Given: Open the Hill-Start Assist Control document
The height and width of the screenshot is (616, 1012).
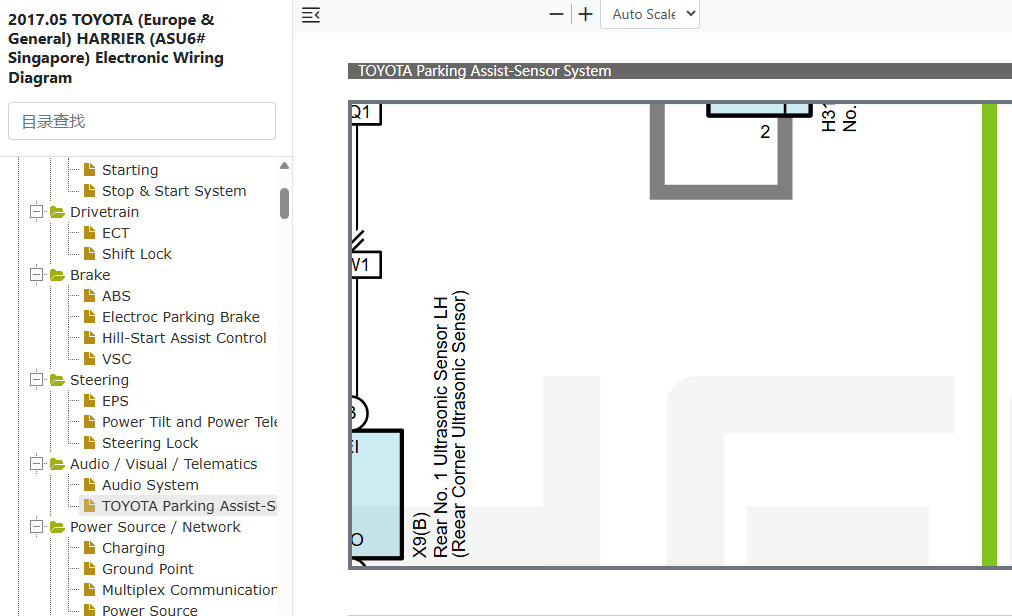Looking at the screenshot, I should (x=184, y=338).
